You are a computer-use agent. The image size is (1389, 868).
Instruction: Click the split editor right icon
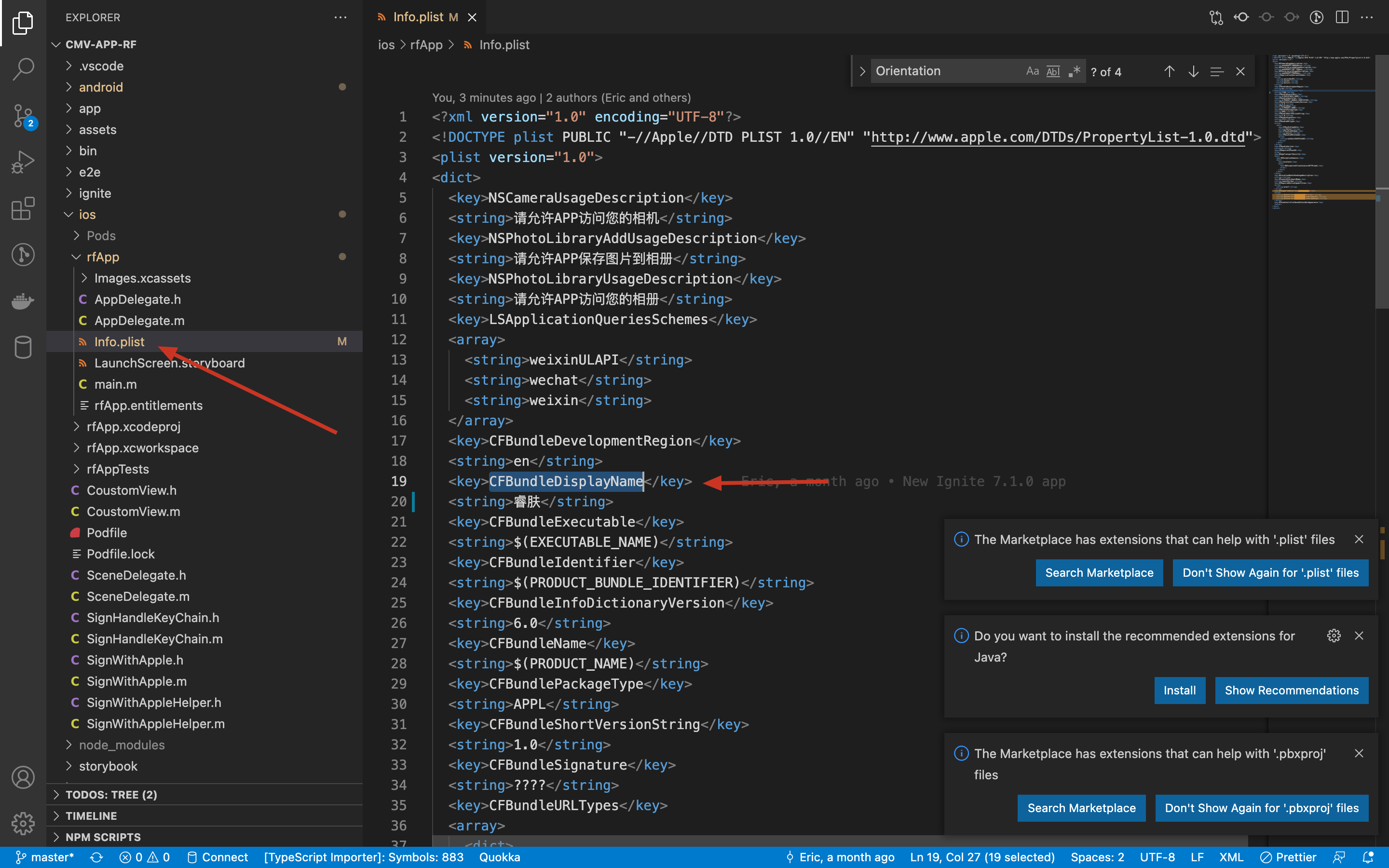click(x=1341, y=17)
